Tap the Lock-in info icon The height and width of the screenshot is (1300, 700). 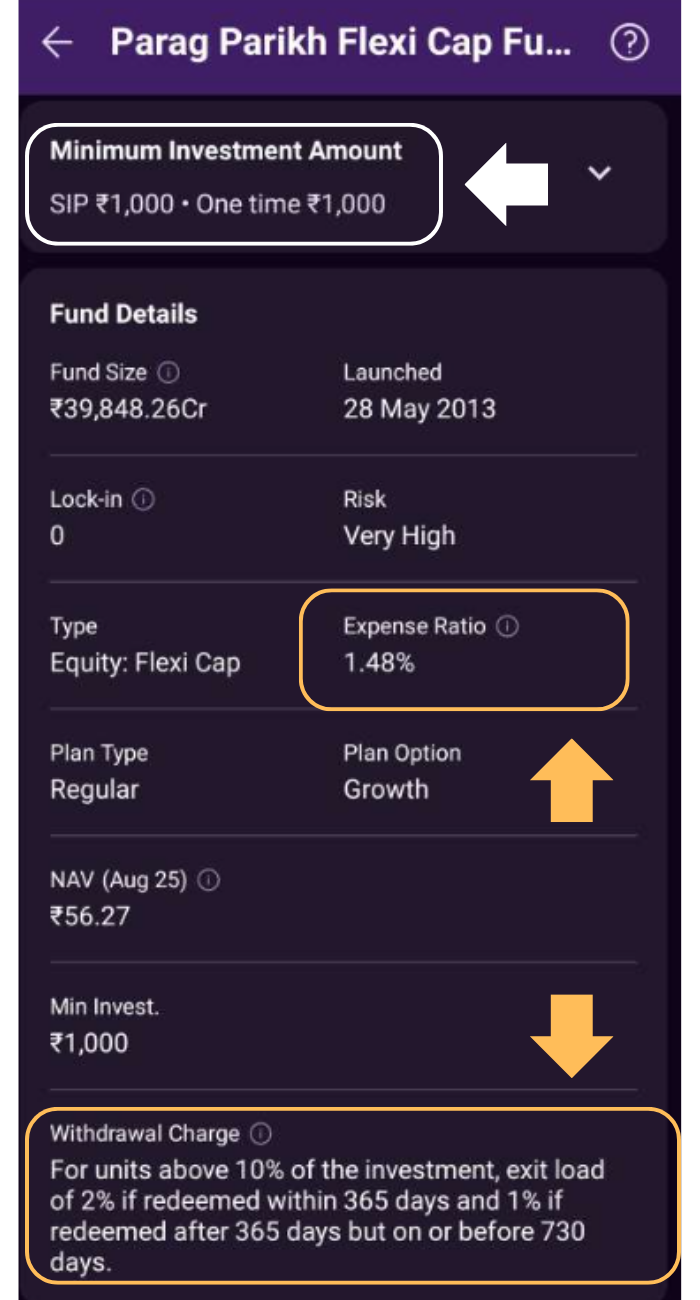(x=144, y=499)
